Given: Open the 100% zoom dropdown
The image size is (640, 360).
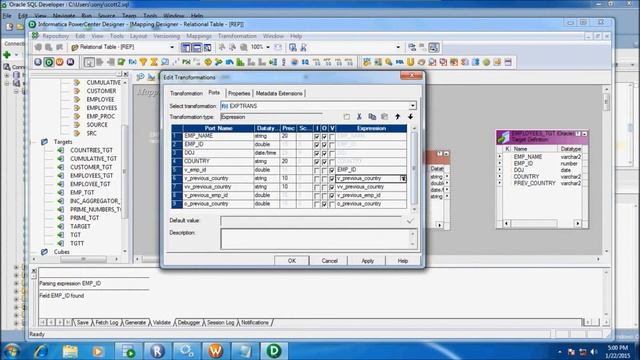Looking at the screenshot, I should (x=268, y=47).
